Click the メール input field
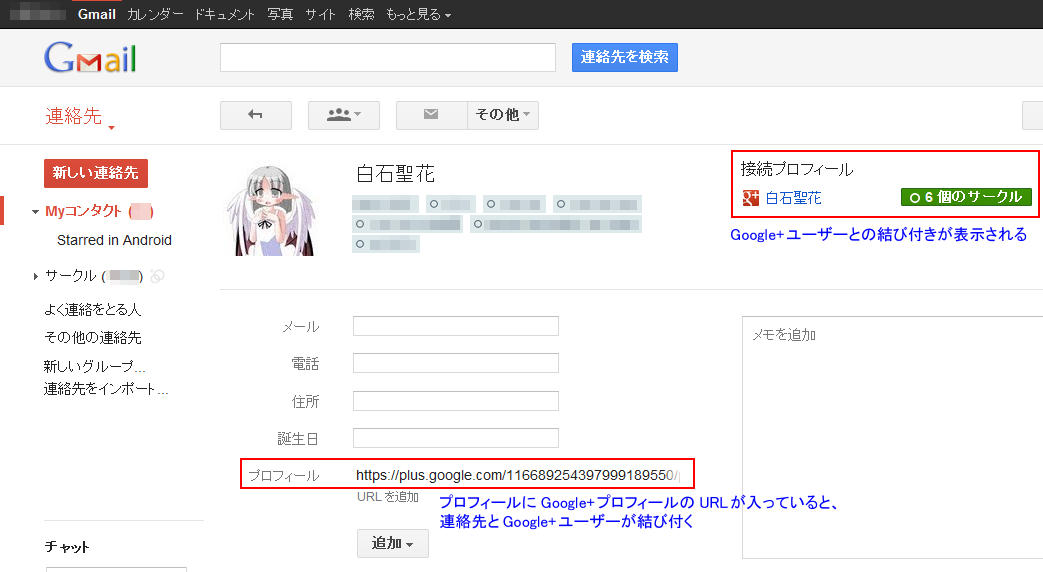The height and width of the screenshot is (572, 1043). pos(455,326)
